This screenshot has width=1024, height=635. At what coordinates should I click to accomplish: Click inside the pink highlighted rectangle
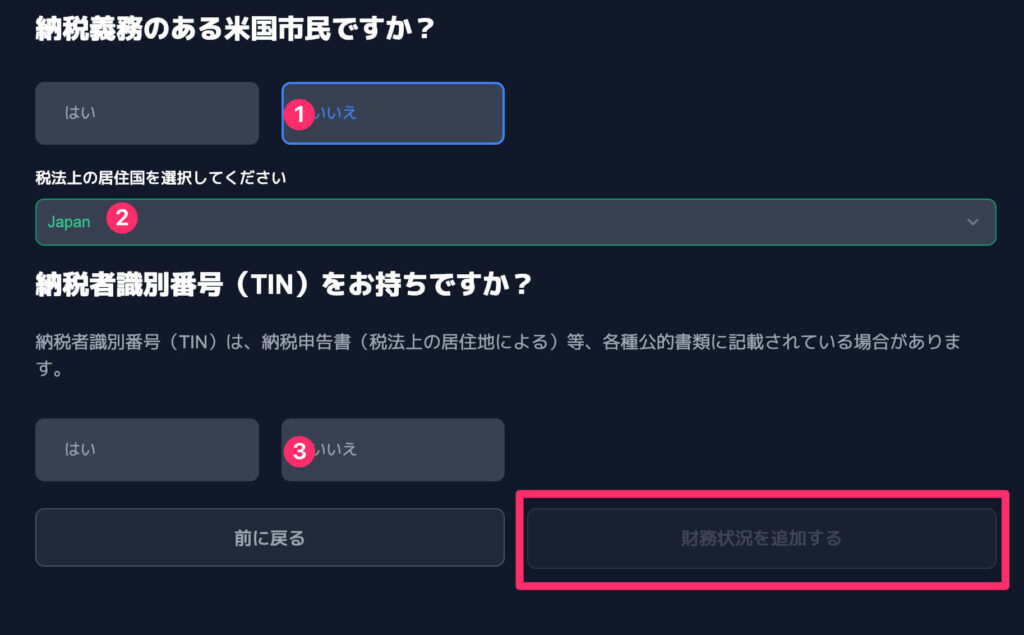[763, 537]
